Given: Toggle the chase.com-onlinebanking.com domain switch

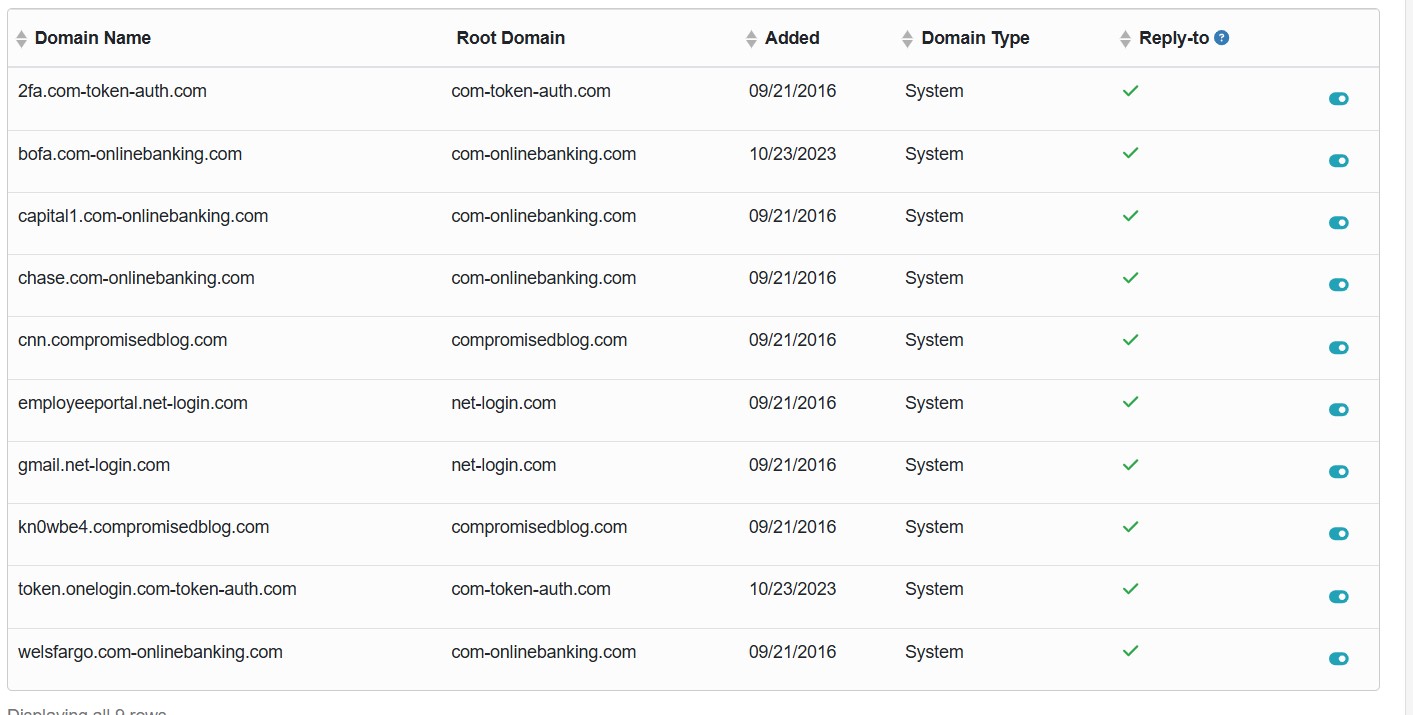Looking at the screenshot, I should tap(1338, 285).
